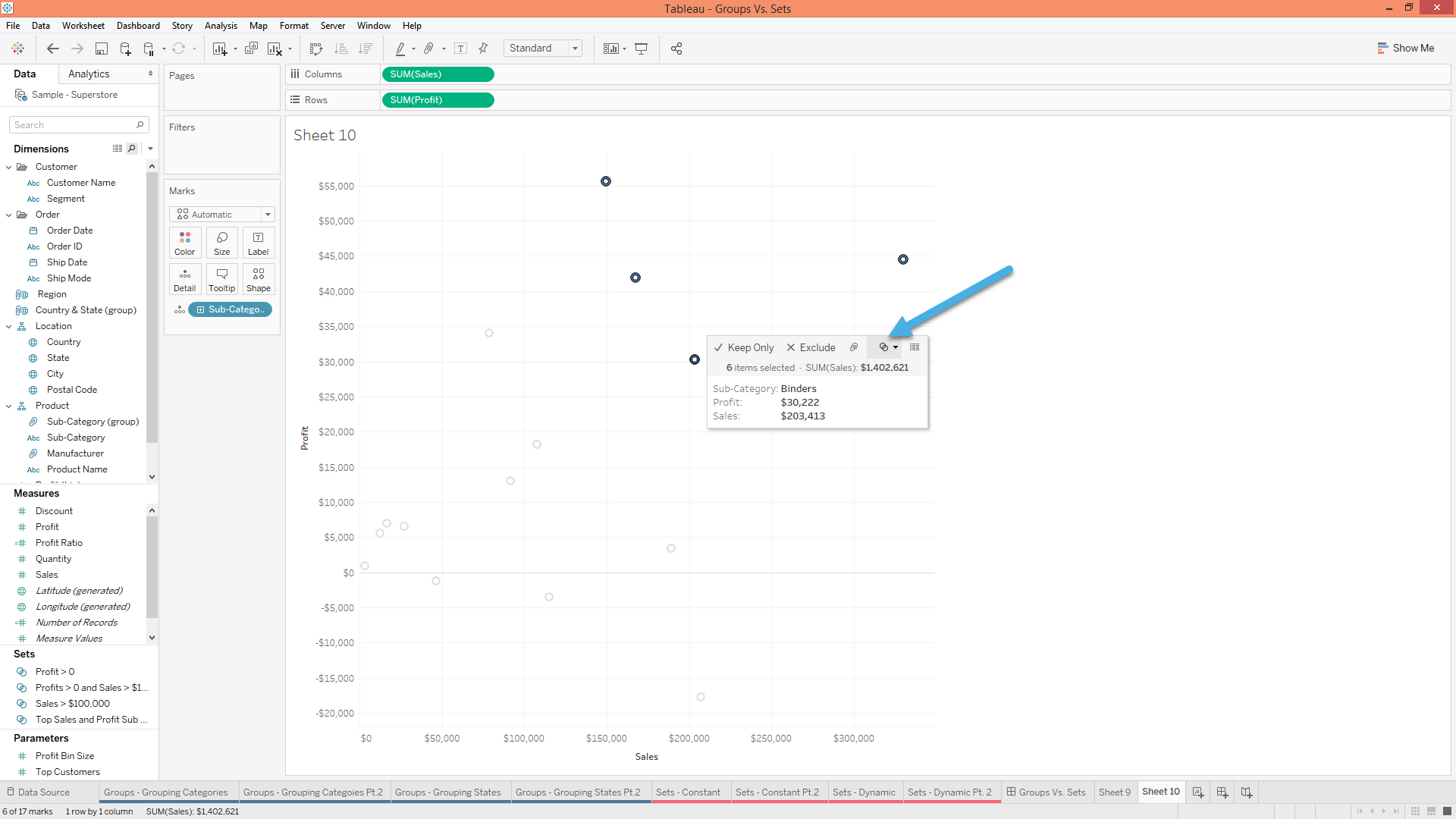Open the Analysis menu
Screen dimensions: 1456x819
click(221, 26)
